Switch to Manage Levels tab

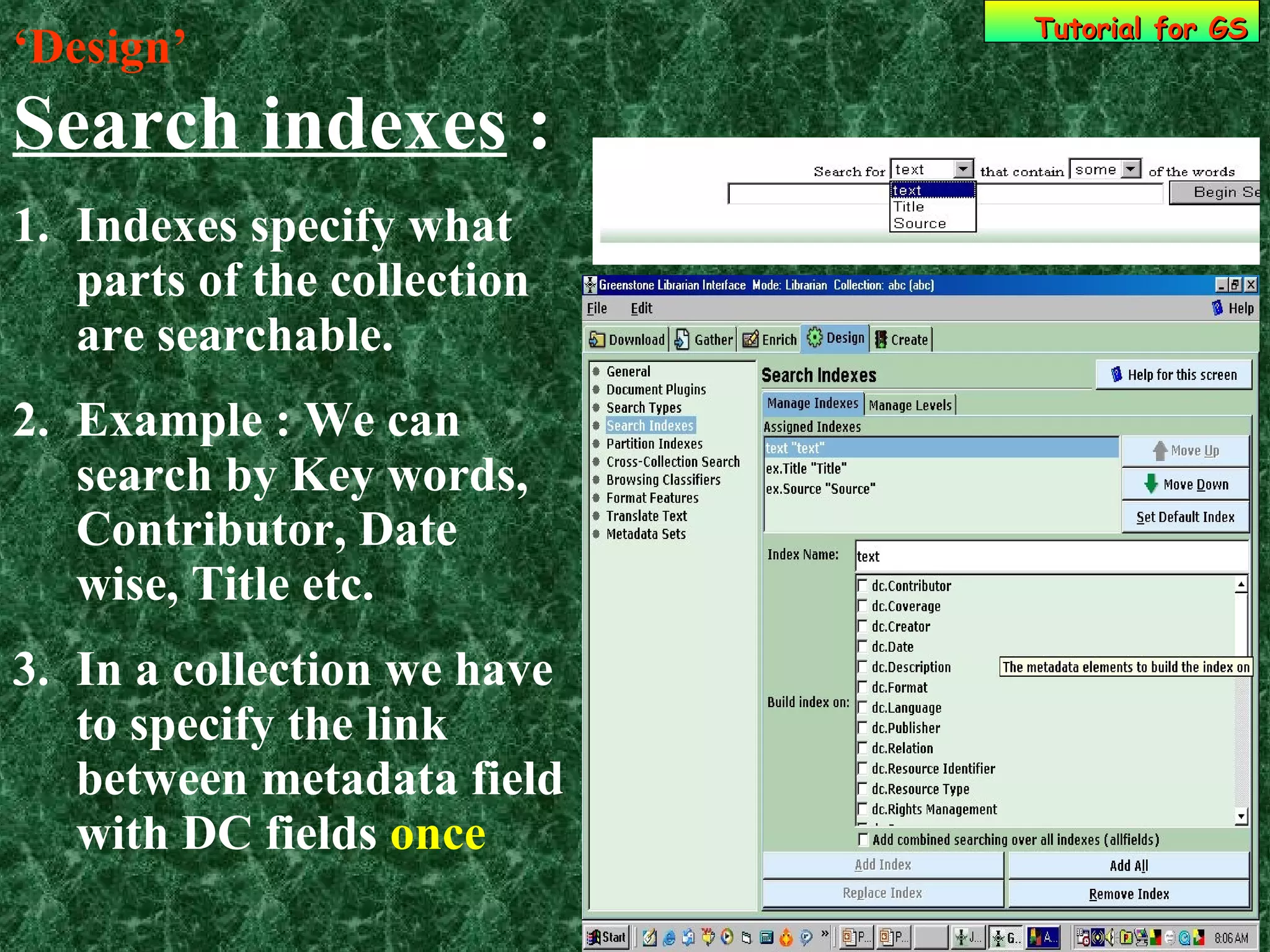coord(910,405)
